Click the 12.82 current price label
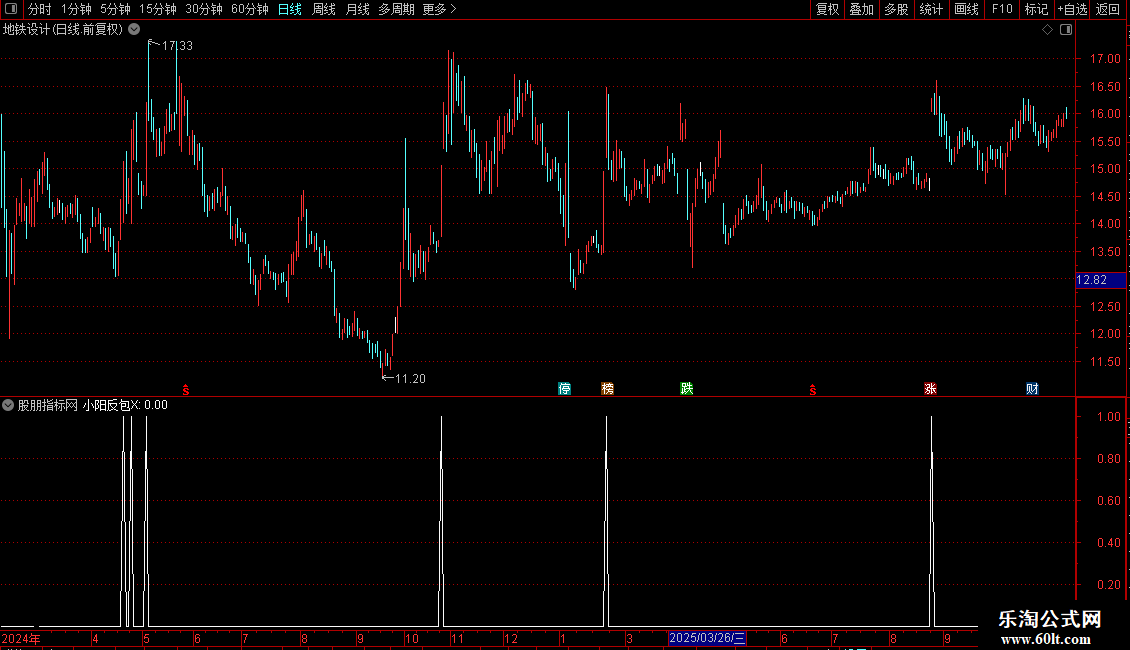Image resolution: width=1130 pixels, height=650 pixels. (1100, 280)
